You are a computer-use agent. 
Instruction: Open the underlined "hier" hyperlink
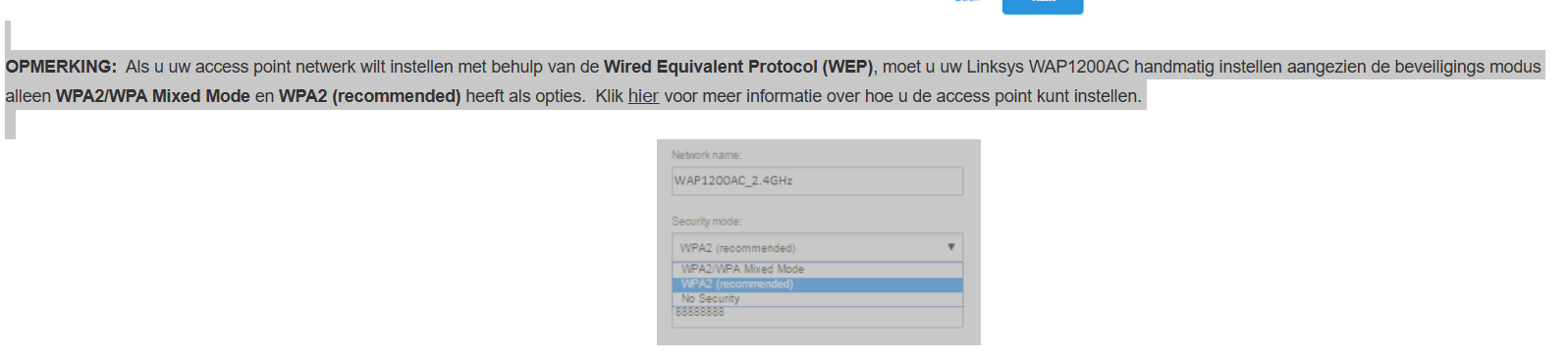[643, 96]
